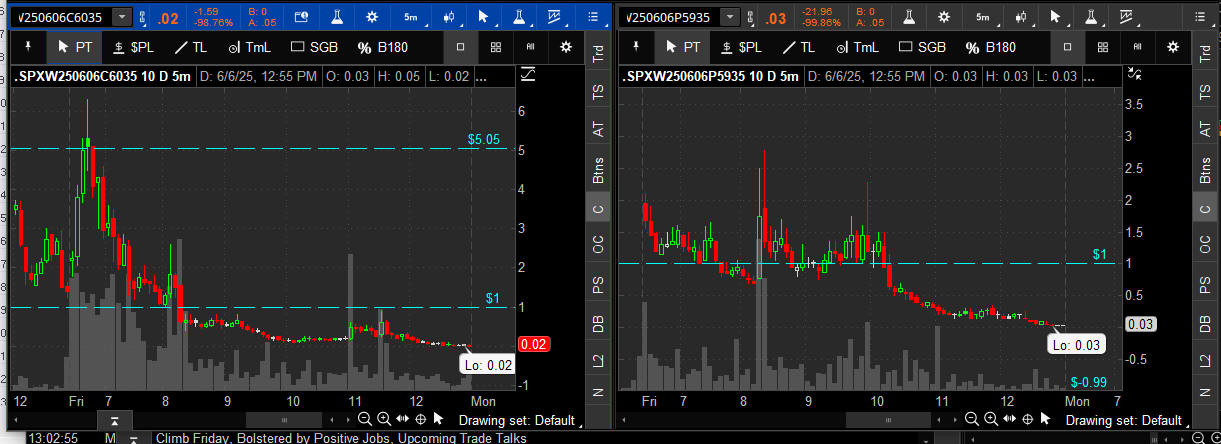This screenshot has height=444, width=1221.
Task: Click the candlestick chart style icon in left chart
Action: coord(450,17)
